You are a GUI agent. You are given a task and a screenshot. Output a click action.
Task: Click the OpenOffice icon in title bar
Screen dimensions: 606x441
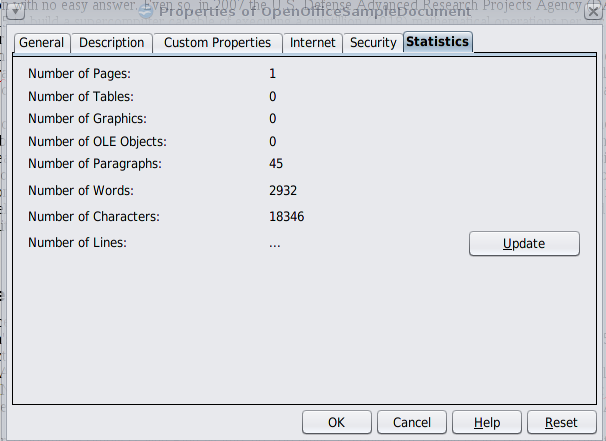pyautogui.click(x=146, y=12)
